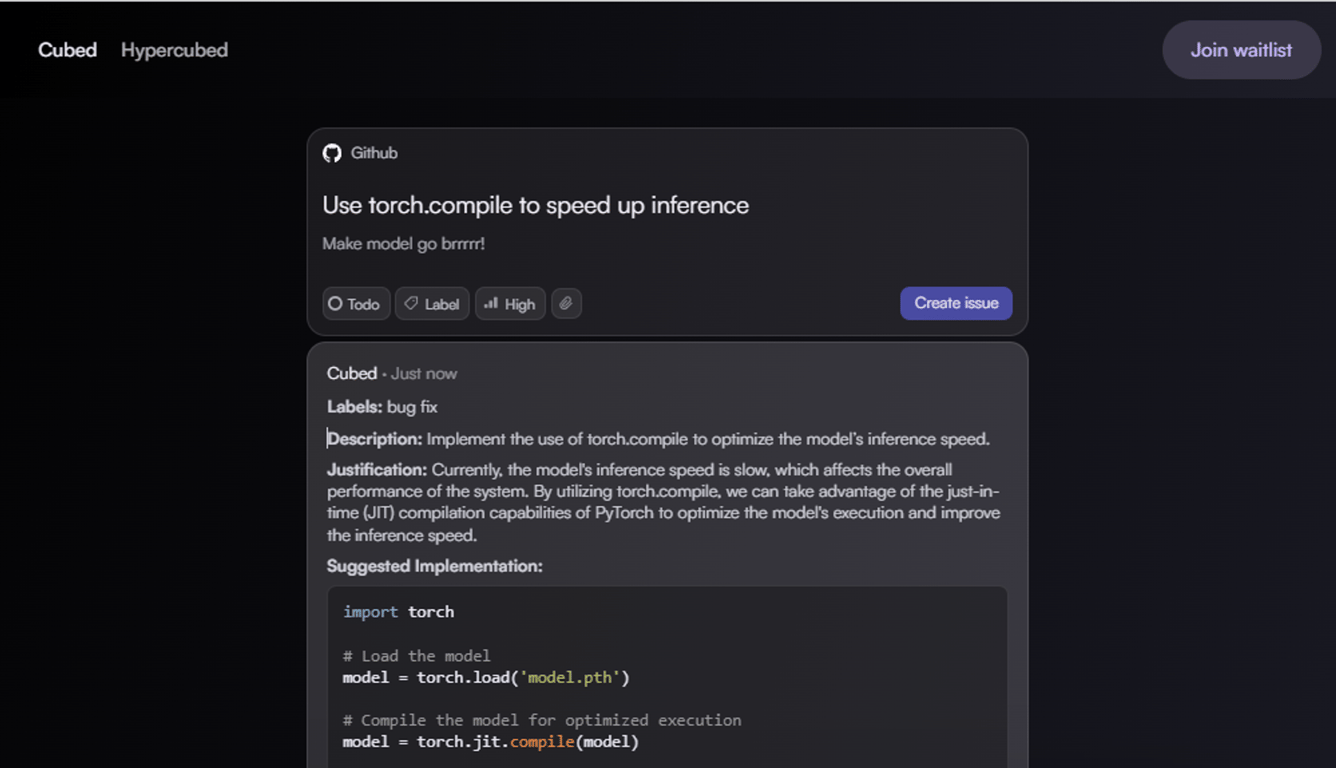Screen dimensions: 1336x768
Task: Change the High priority setting
Action: [x=510, y=303]
